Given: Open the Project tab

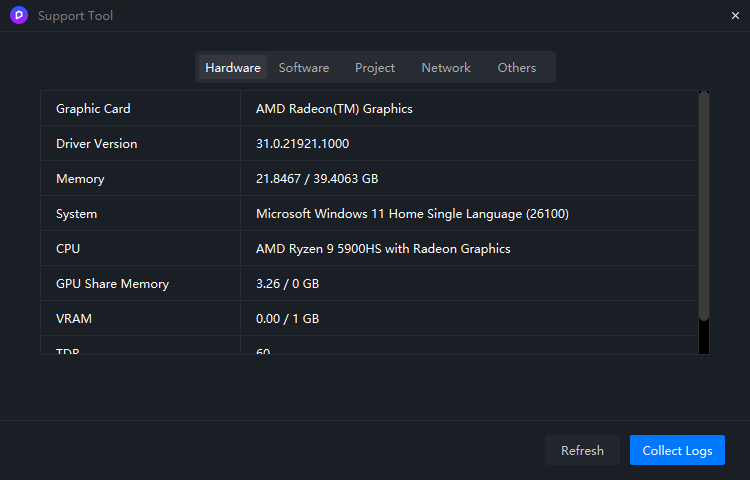Looking at the screenshot, I should click(375, 67).
